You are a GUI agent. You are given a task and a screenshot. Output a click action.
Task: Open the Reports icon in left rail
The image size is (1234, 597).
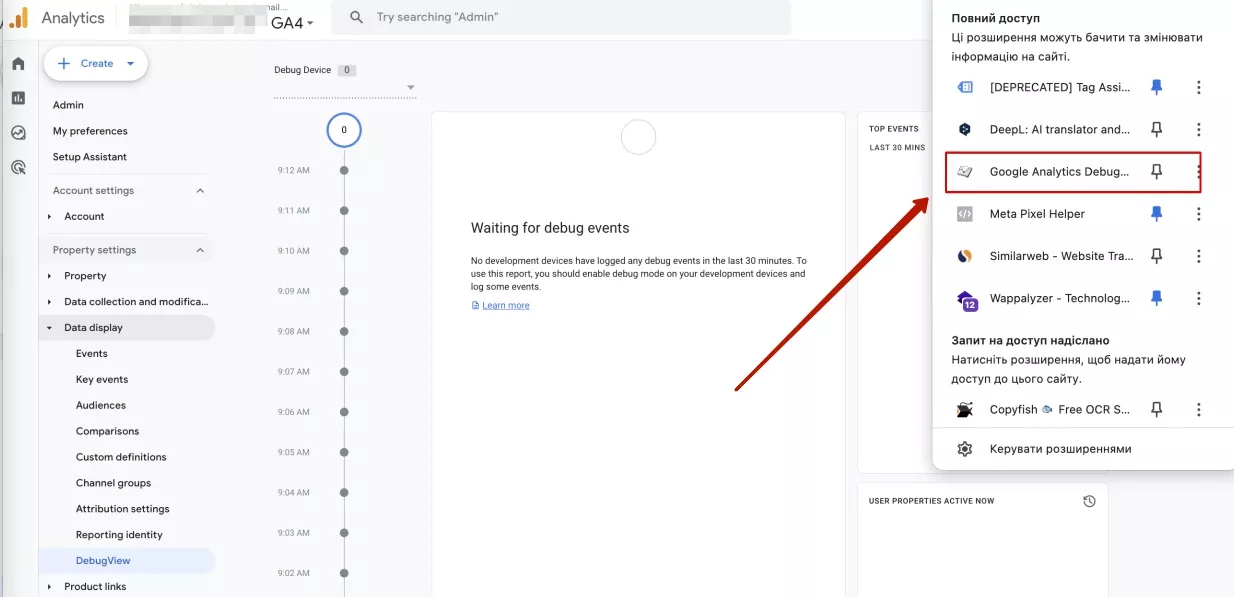pos(18,98)
